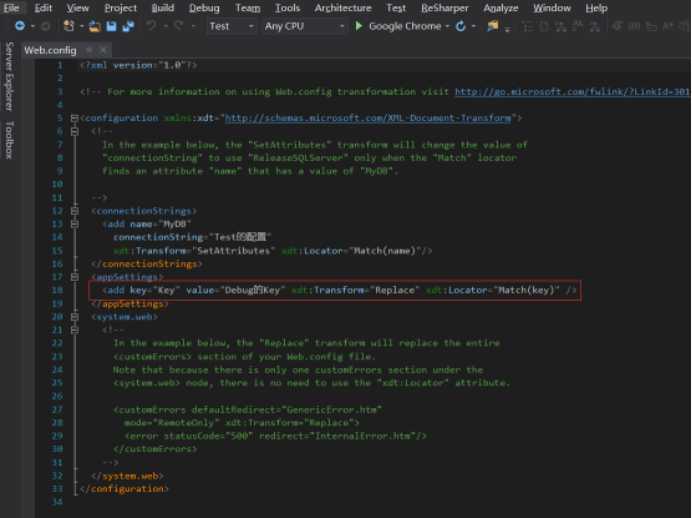
Task: Open the Server Explorer side panel tab
Action: pyautogui.click(x=10, y=76)
